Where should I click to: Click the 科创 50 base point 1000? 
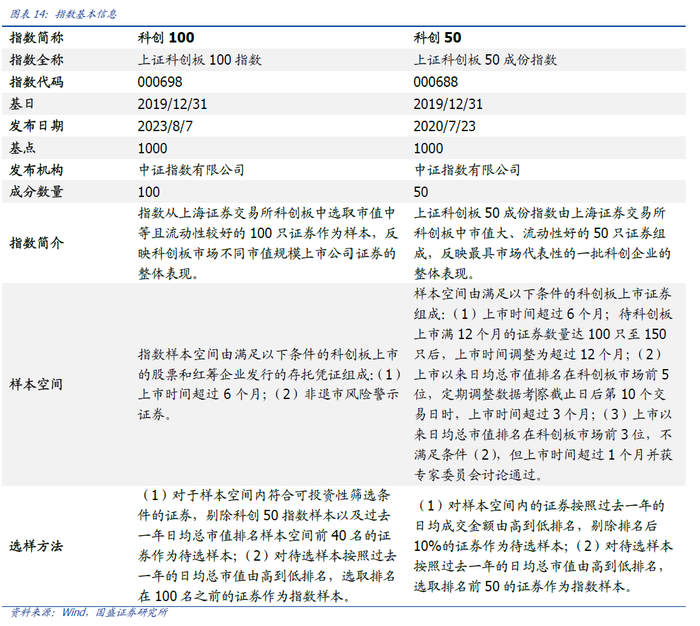click(x=428, y=148)
